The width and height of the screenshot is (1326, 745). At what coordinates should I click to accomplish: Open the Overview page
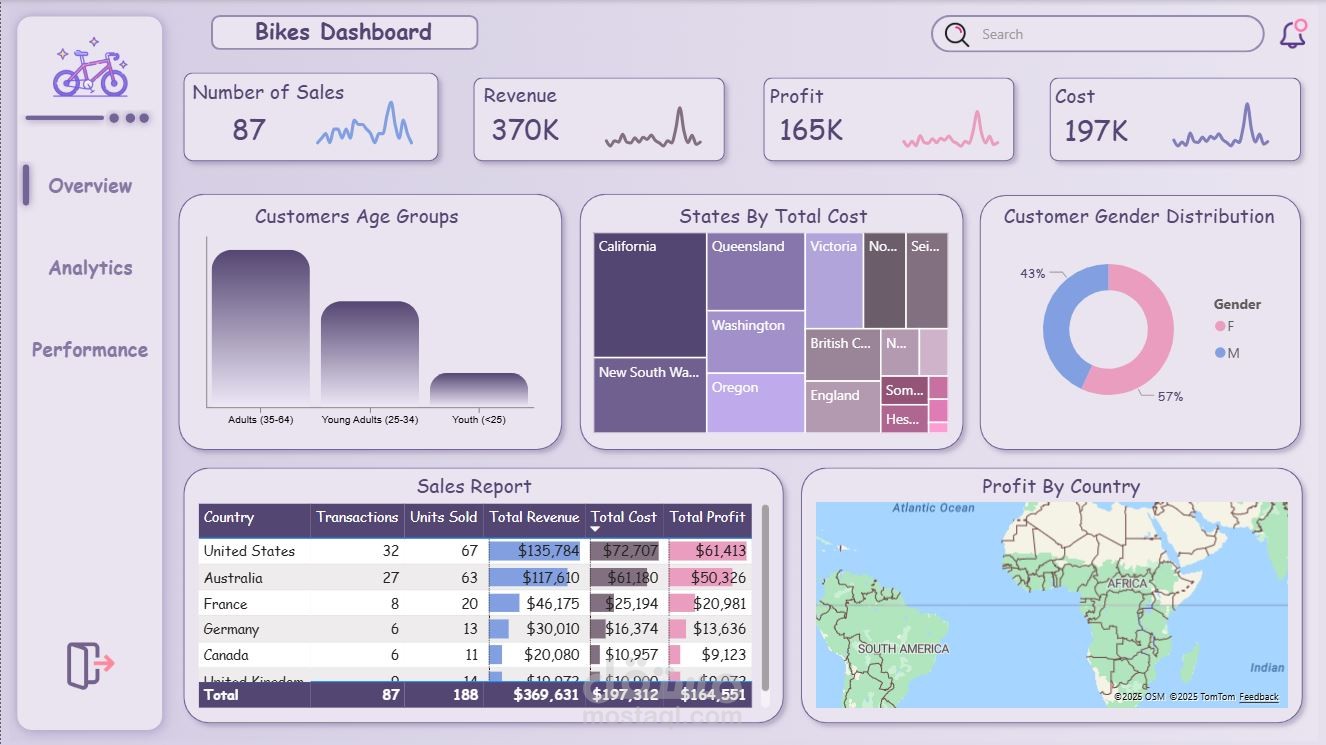[x=90, y=186]
